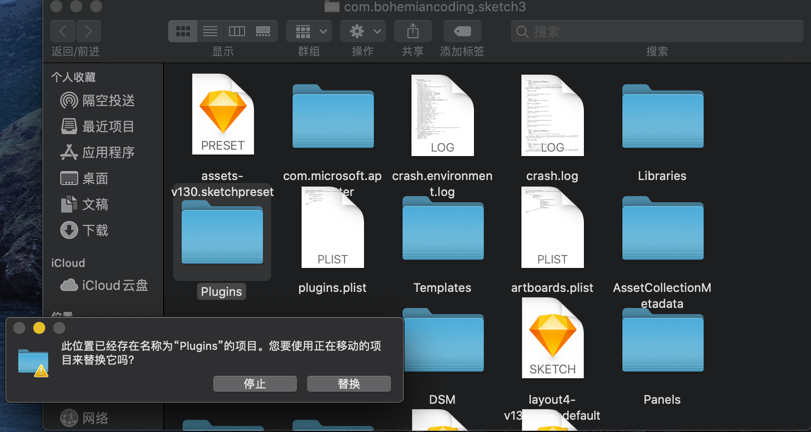Select the crash.environment.log file icon

(442, 115)
